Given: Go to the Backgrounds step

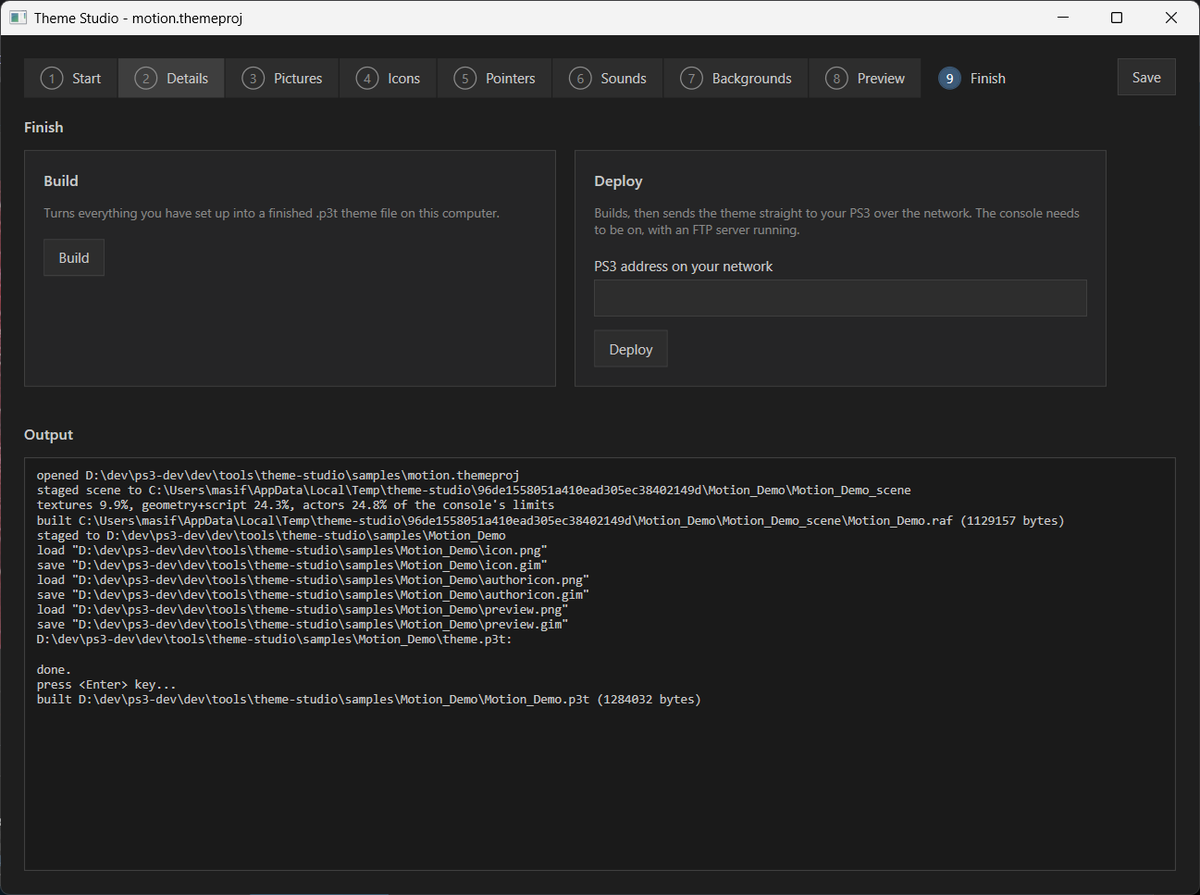Looking at the screenshot, I should [736, 78].
